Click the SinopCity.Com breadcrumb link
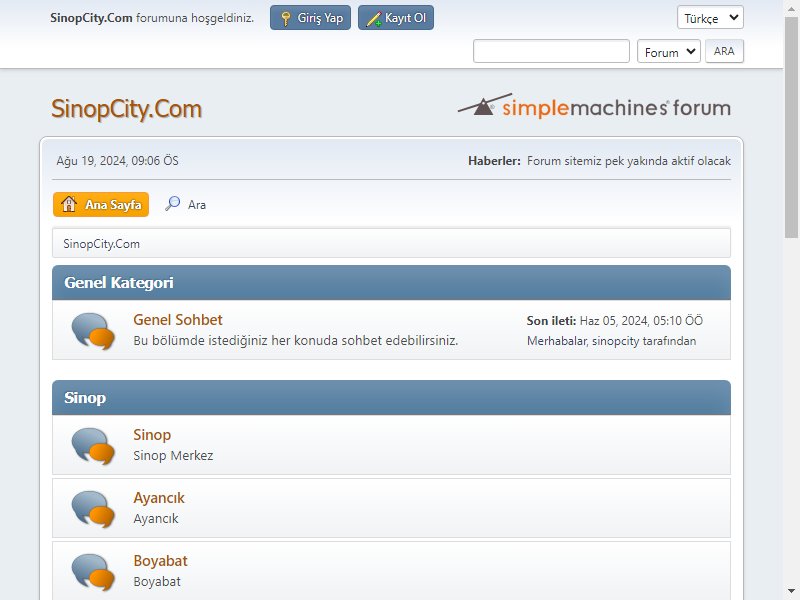800x600 pixels. 102,244
